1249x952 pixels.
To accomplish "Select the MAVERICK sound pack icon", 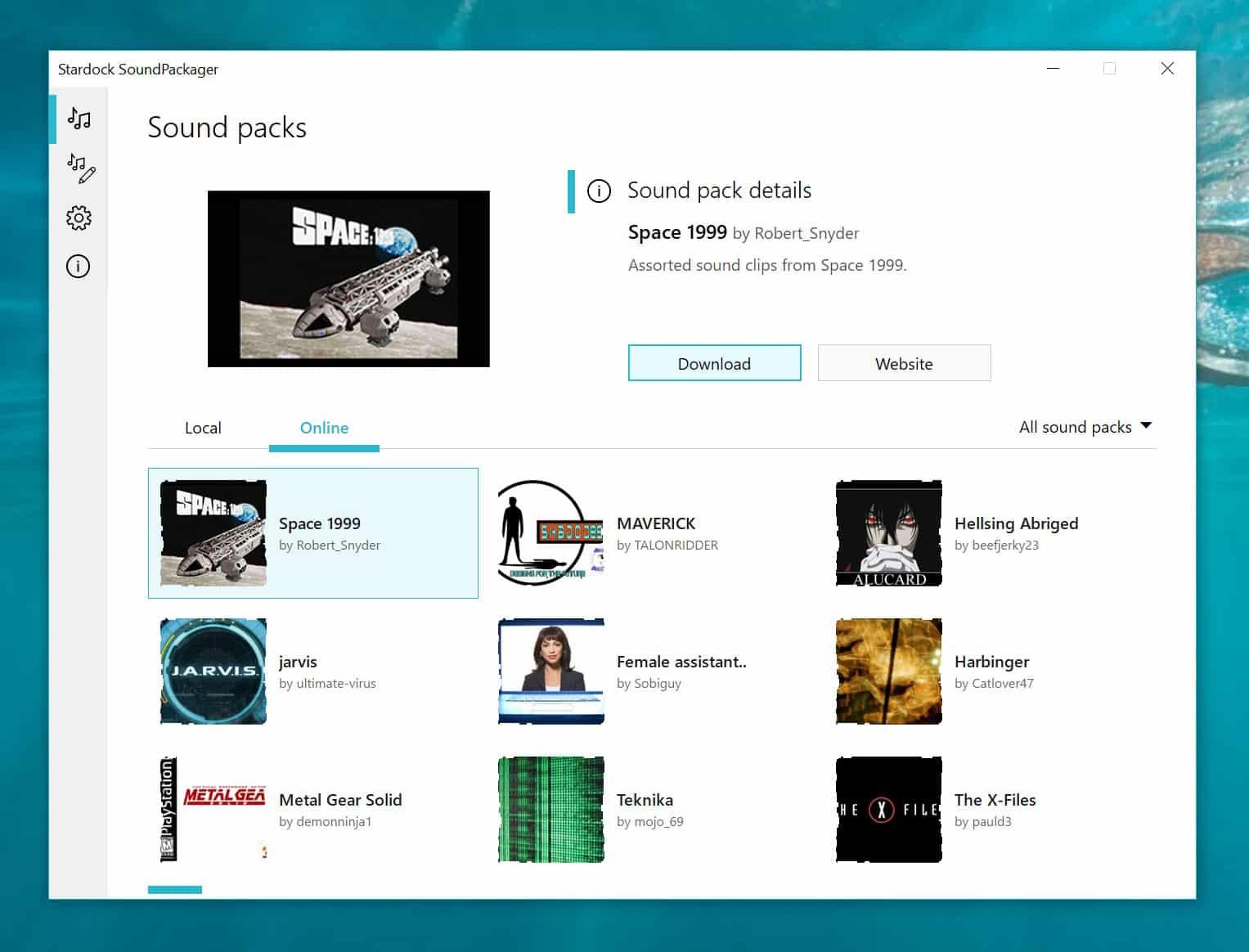I will [x=550, y=533].
